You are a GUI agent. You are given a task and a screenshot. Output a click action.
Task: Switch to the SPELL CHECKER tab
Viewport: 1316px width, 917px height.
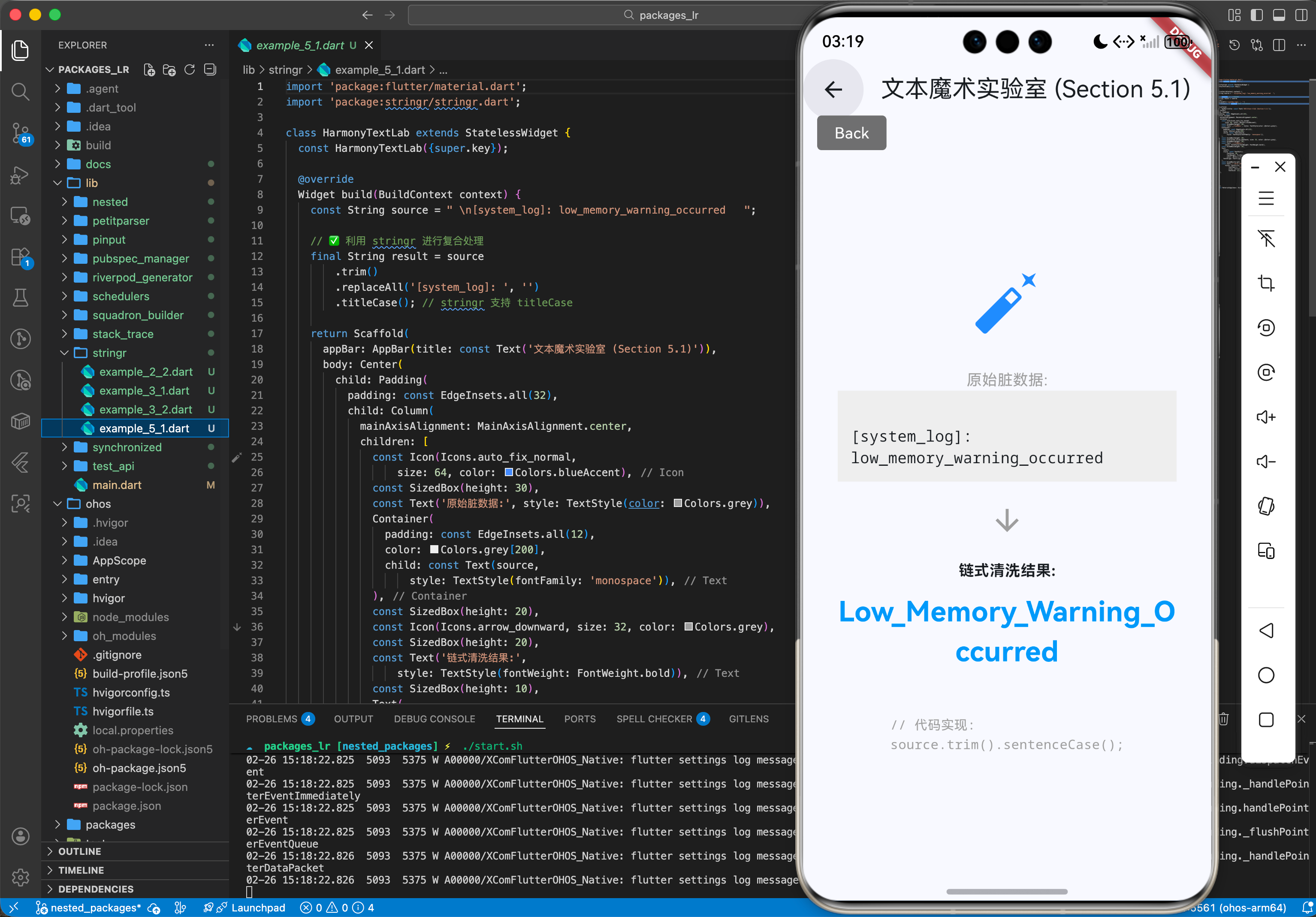click(663, 719)
